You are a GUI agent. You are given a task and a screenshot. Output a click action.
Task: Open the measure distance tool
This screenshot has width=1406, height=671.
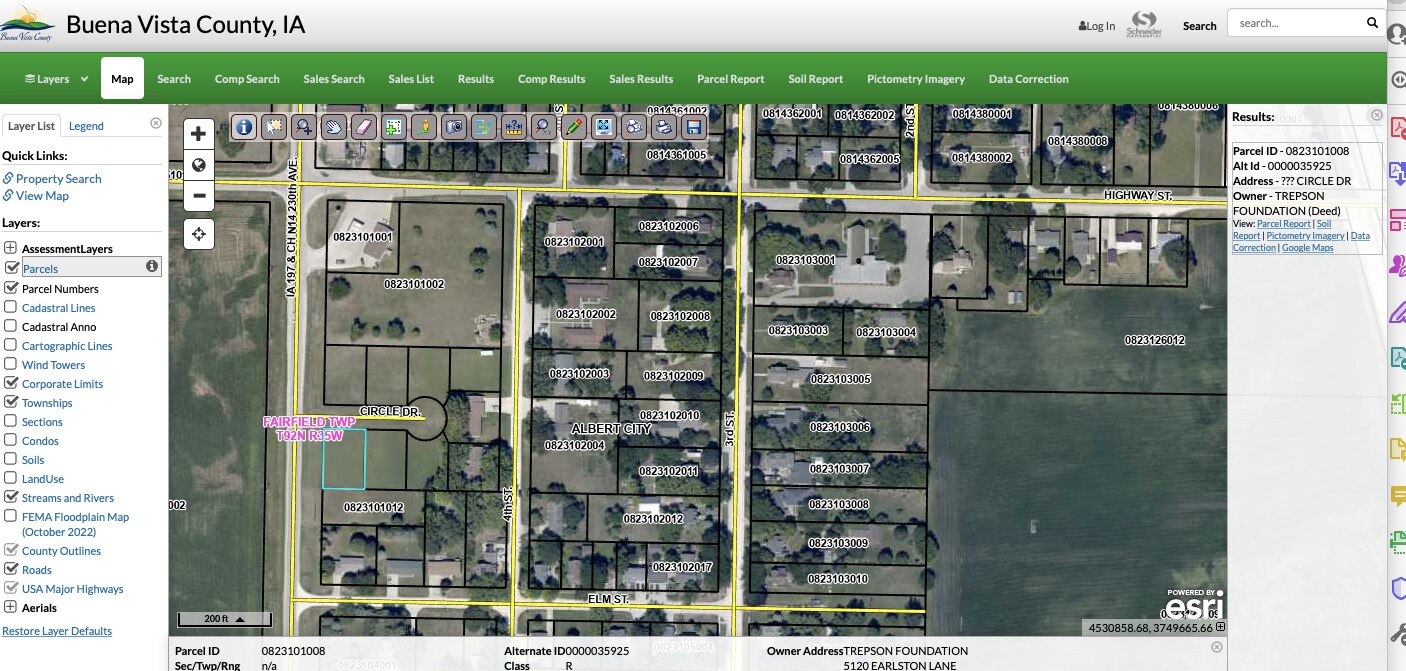click(516, 127)
